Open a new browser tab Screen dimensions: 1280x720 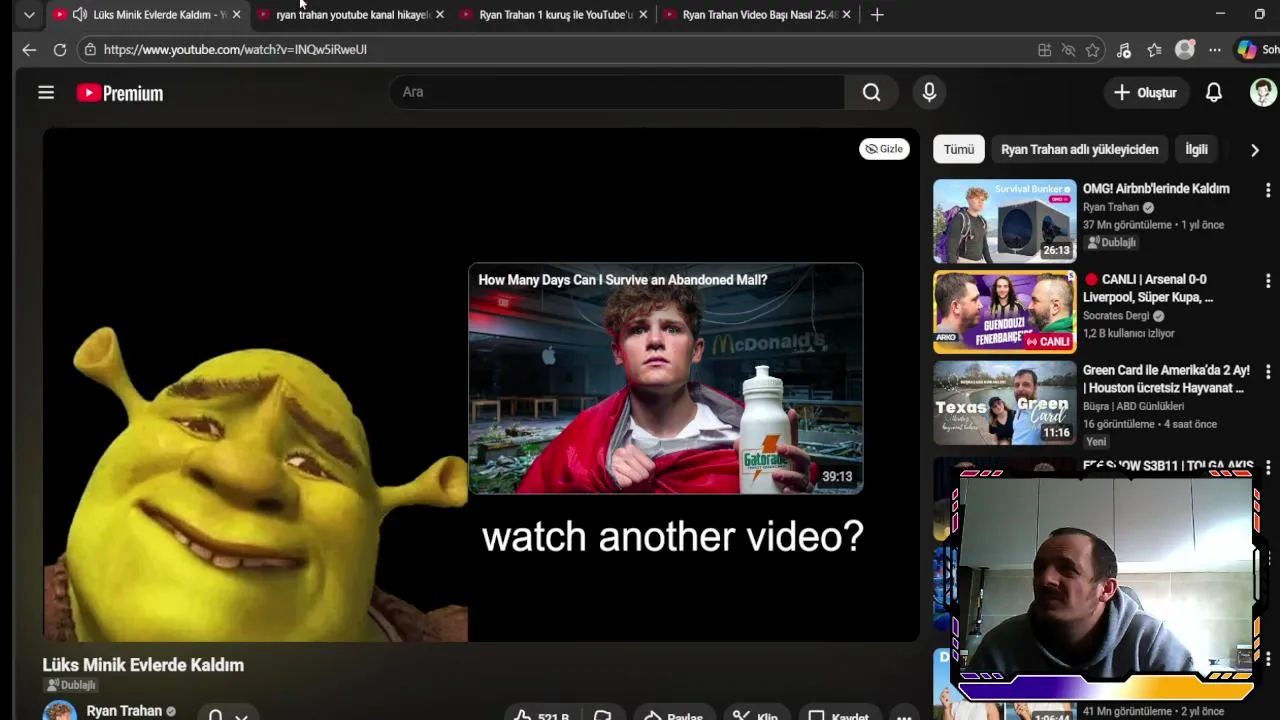[x=877, y=15]
